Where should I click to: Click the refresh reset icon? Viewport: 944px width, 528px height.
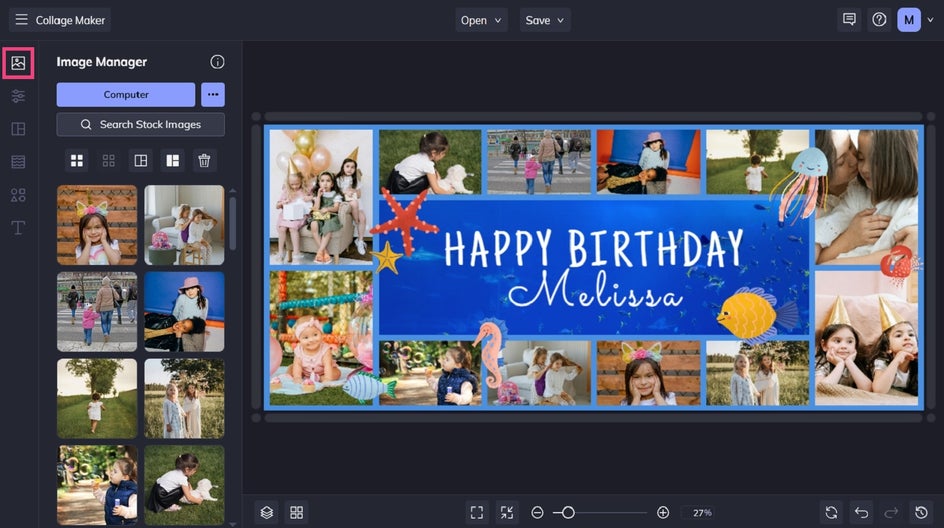coord(831,512)
